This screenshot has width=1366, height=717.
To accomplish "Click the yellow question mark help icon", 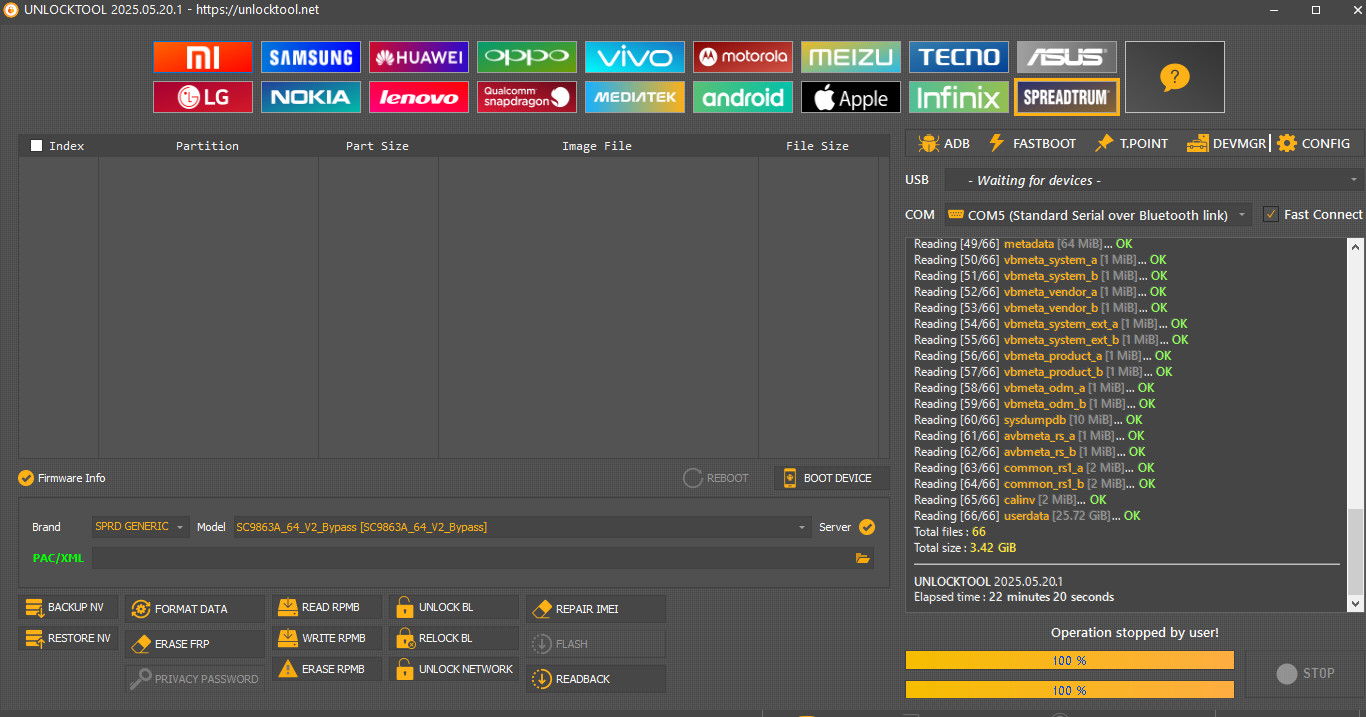I will (x=1174, y=77).
